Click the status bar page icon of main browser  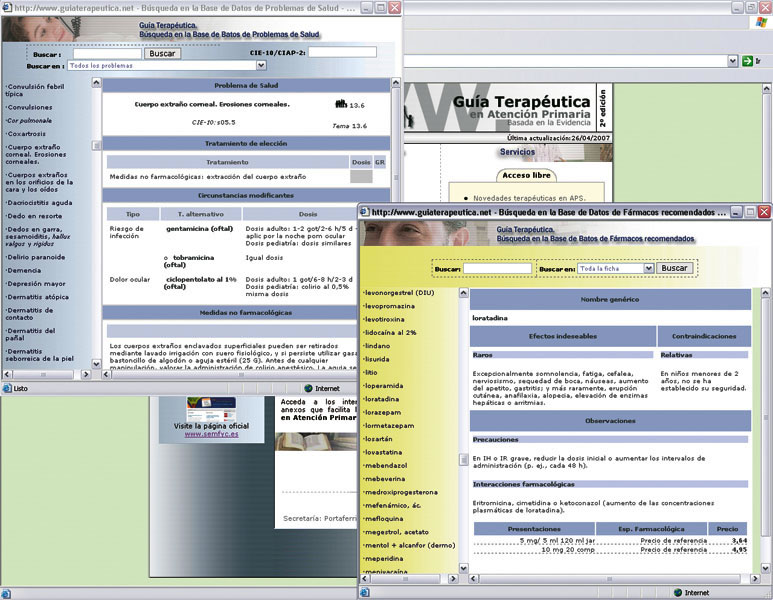tap(6, 594)
